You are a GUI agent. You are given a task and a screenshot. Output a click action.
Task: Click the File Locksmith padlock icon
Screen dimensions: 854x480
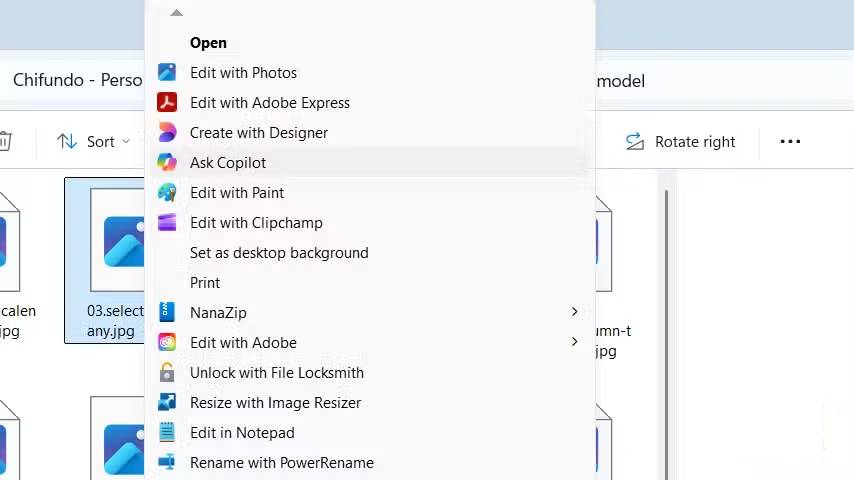coord(167,373)
